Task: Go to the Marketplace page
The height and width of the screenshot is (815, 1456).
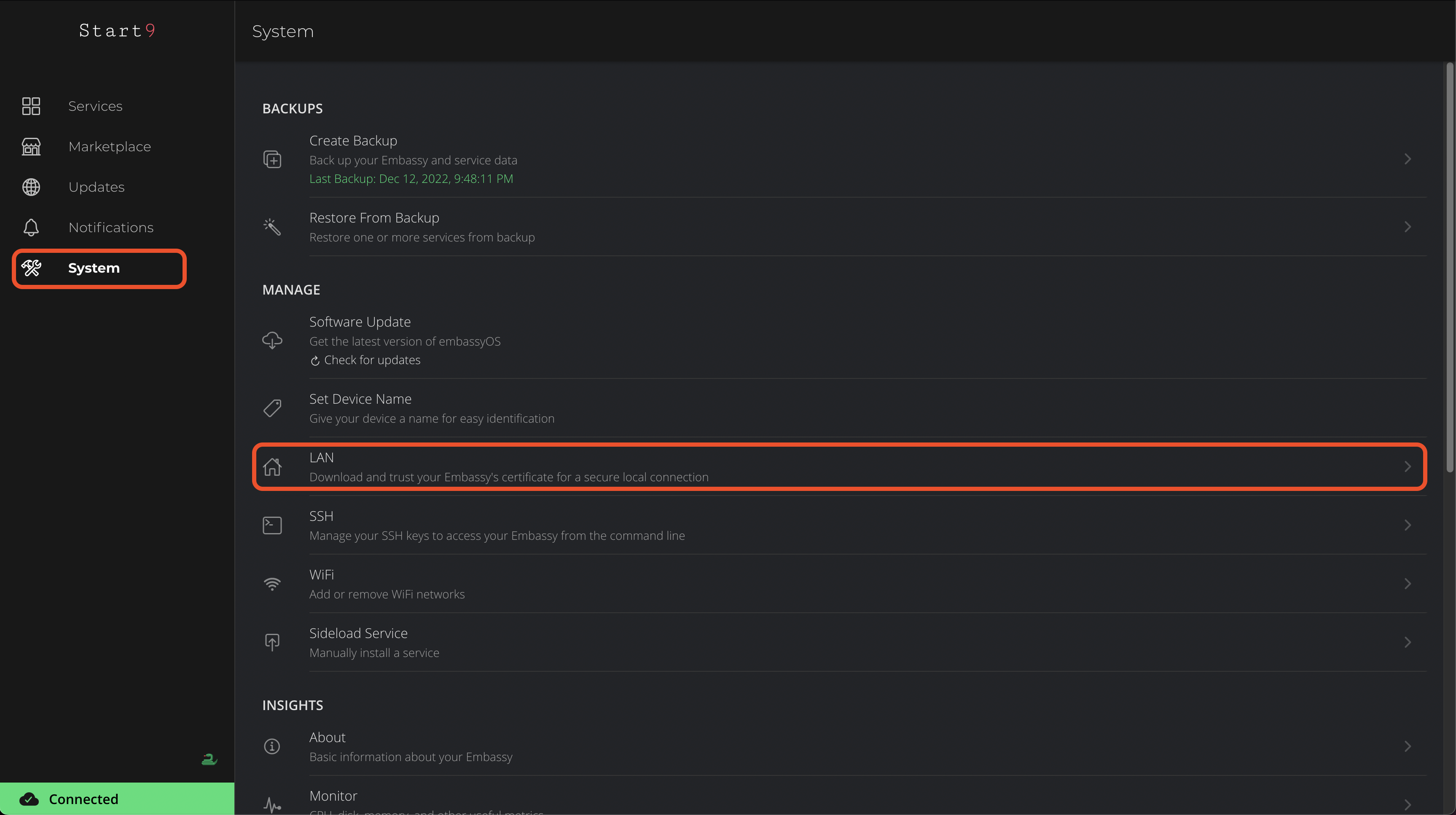Action: pyautogui.click(x=109, y=147)
